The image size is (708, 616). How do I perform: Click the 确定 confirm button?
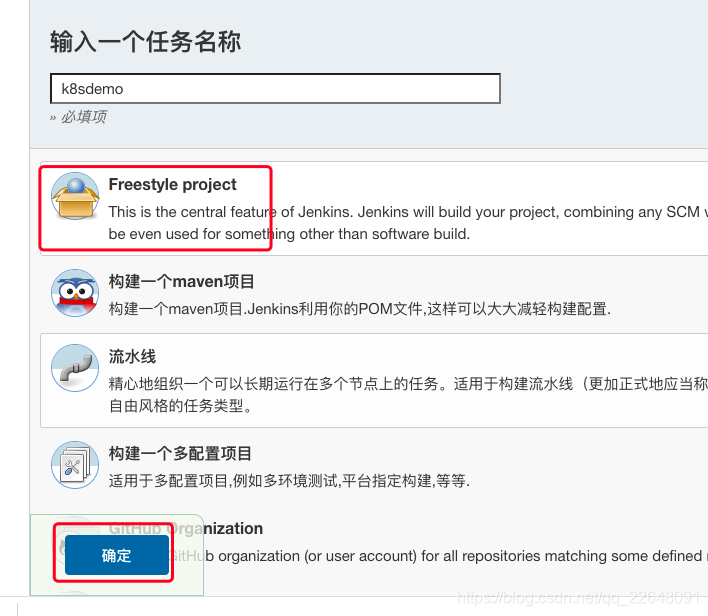tap(116, 555)
